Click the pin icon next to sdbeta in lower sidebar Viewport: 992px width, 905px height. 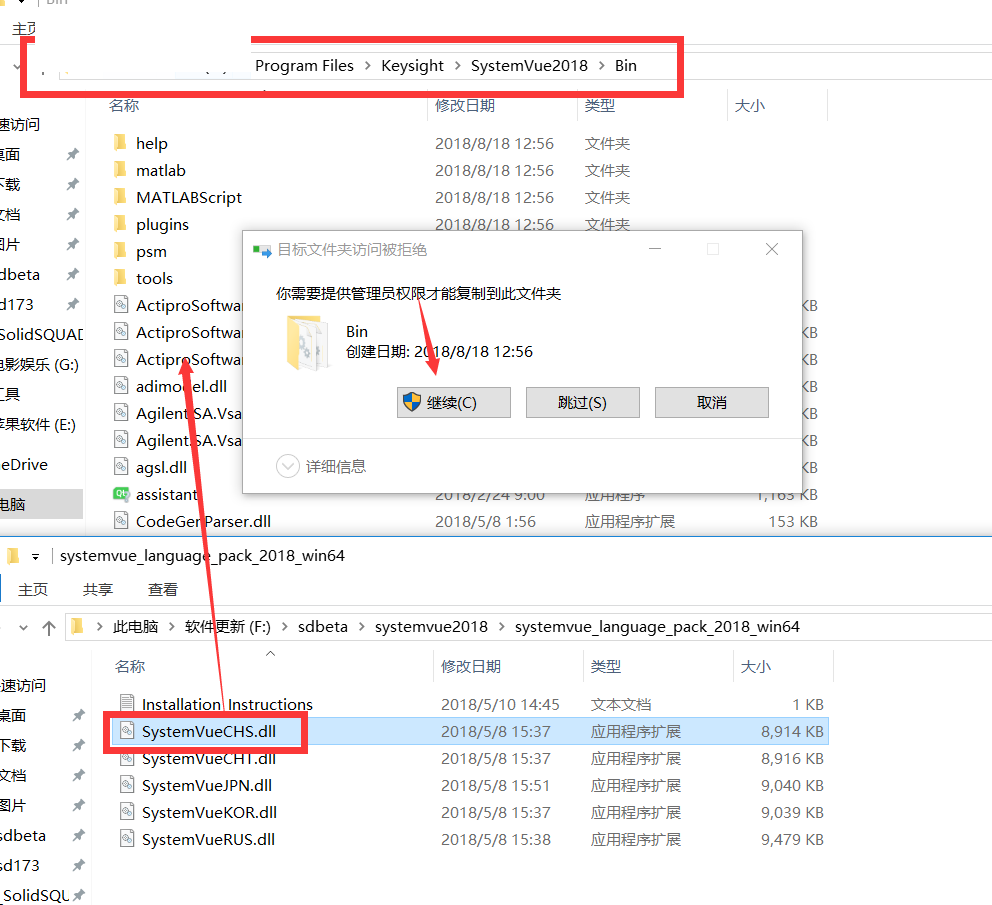point(78,835)
